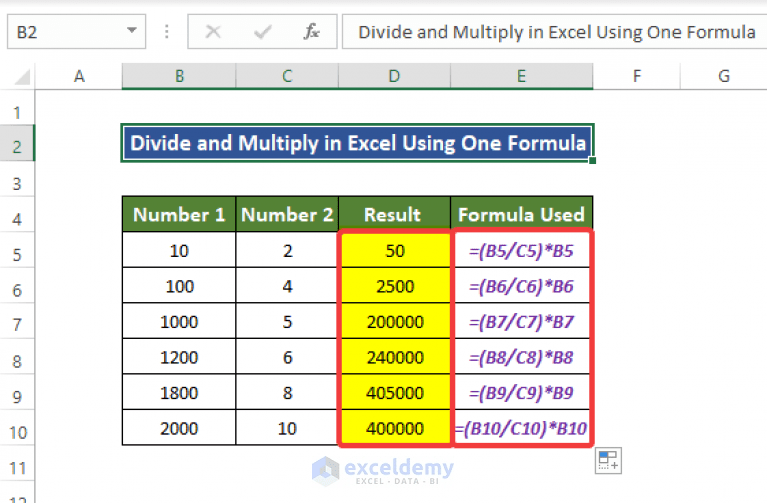Click formula cell =(B8/C8)*B8
The width and height of the screenshot is (767, 503).
[x=521, y=357]
